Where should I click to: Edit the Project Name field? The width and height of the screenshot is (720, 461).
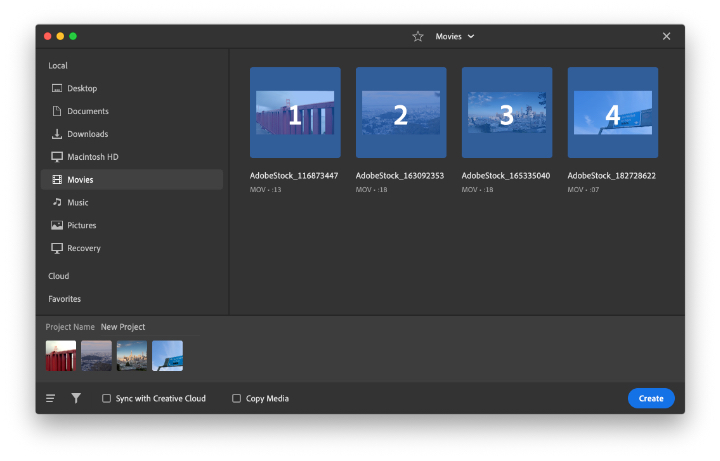click(x=150, y=327)
